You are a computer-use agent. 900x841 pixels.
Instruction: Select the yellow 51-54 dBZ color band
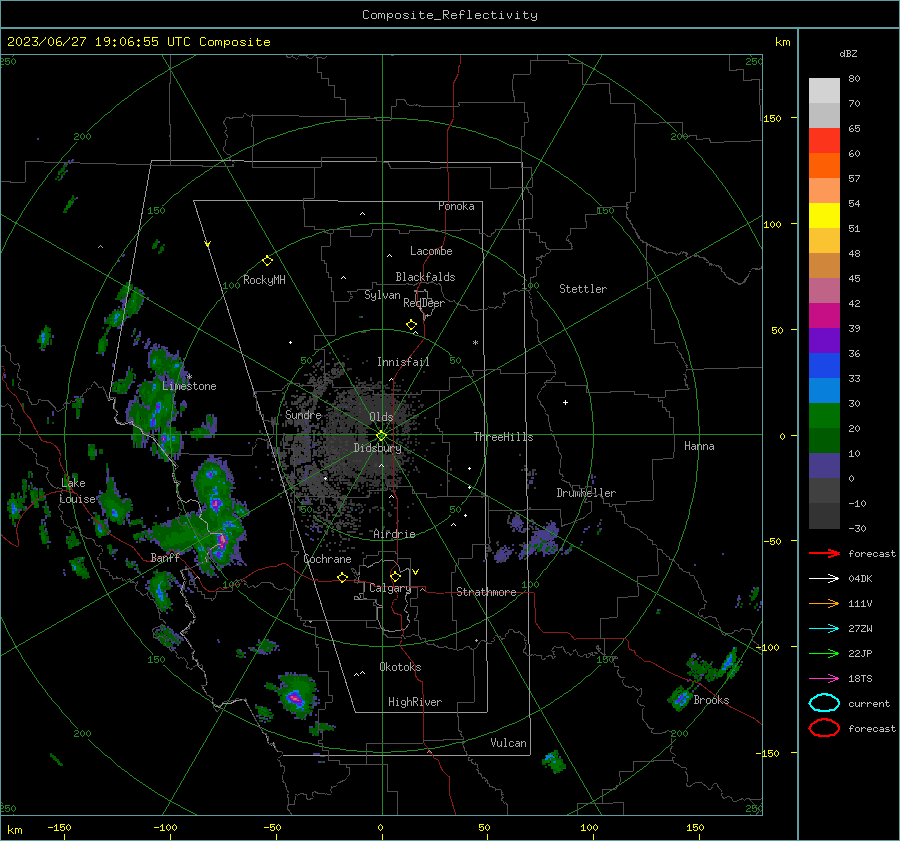[x=824, y=215]
